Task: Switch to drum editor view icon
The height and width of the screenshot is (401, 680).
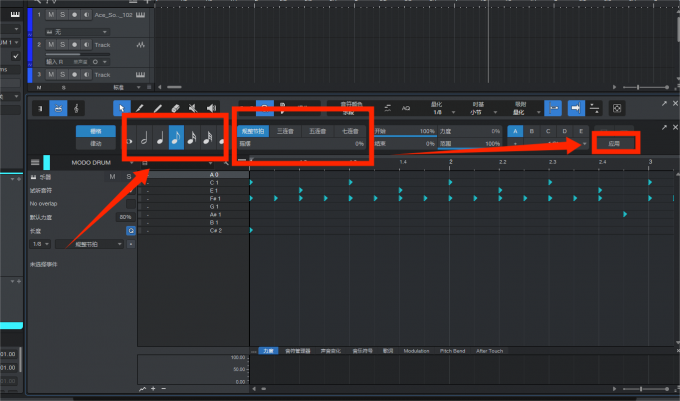Action: 58,108
